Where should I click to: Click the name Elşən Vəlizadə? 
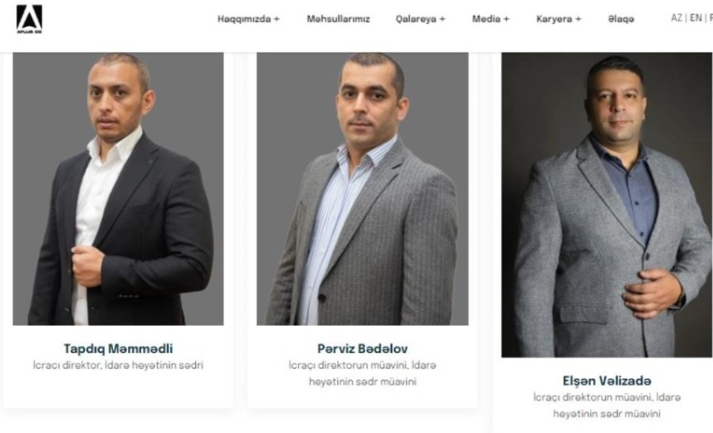coord(607,381)
